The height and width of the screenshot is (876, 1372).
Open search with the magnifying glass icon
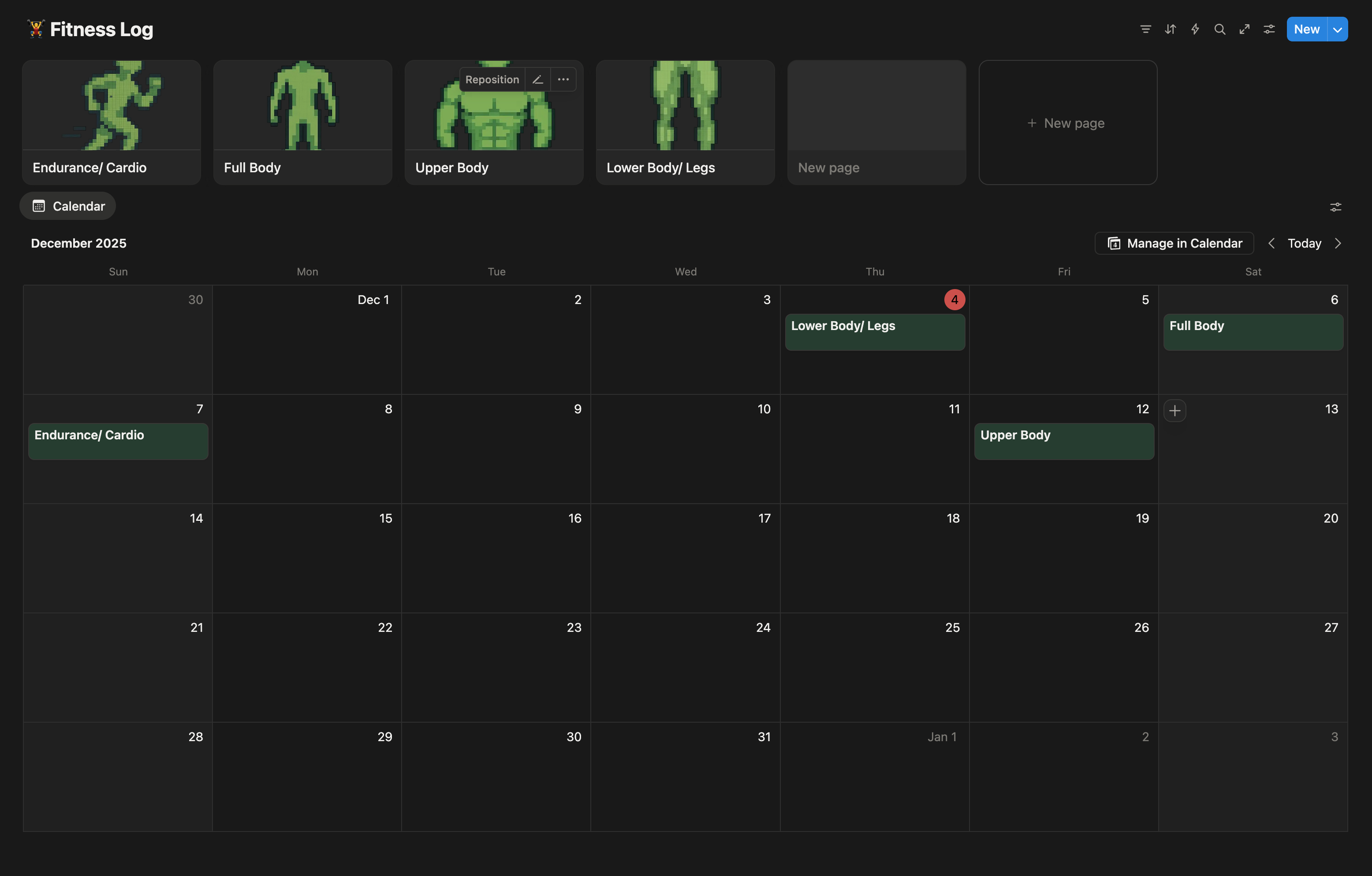pyautogui.click(x=1220, y=29)
